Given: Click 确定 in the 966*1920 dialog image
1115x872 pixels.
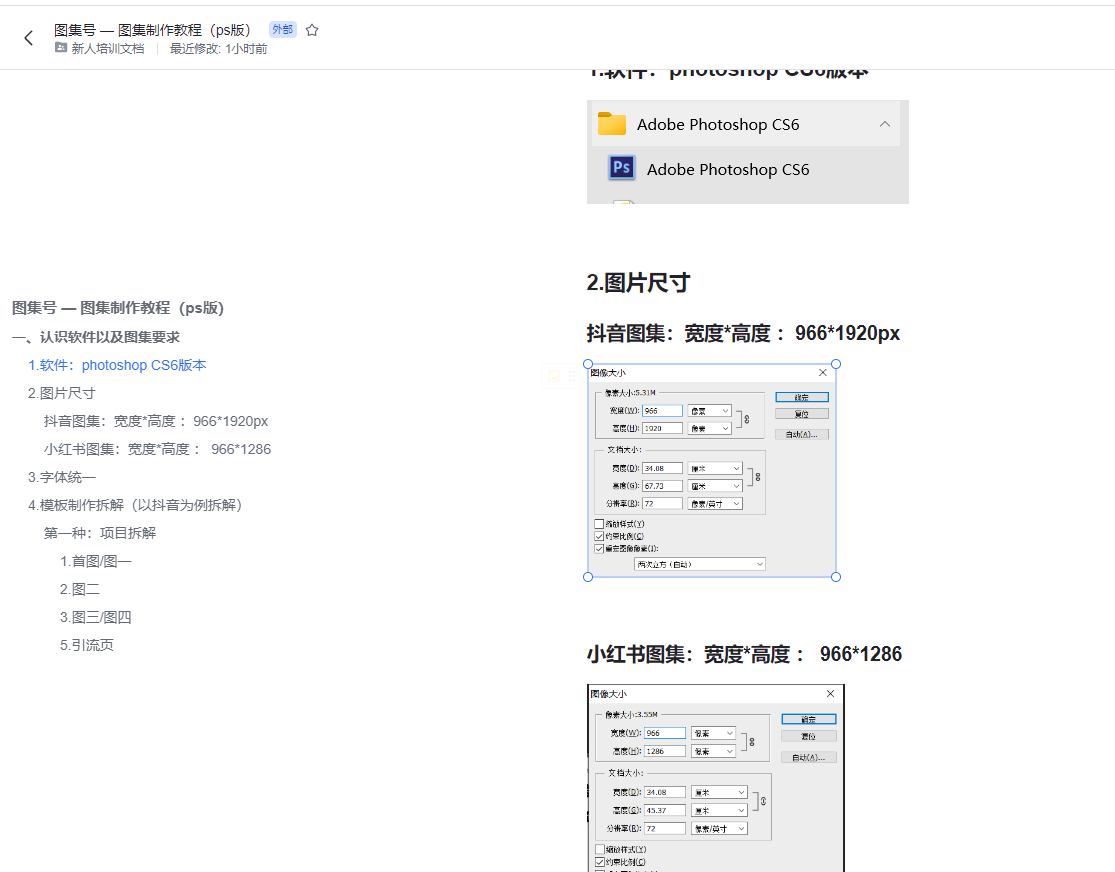Looking at the screenshot, I should [801, 397].
